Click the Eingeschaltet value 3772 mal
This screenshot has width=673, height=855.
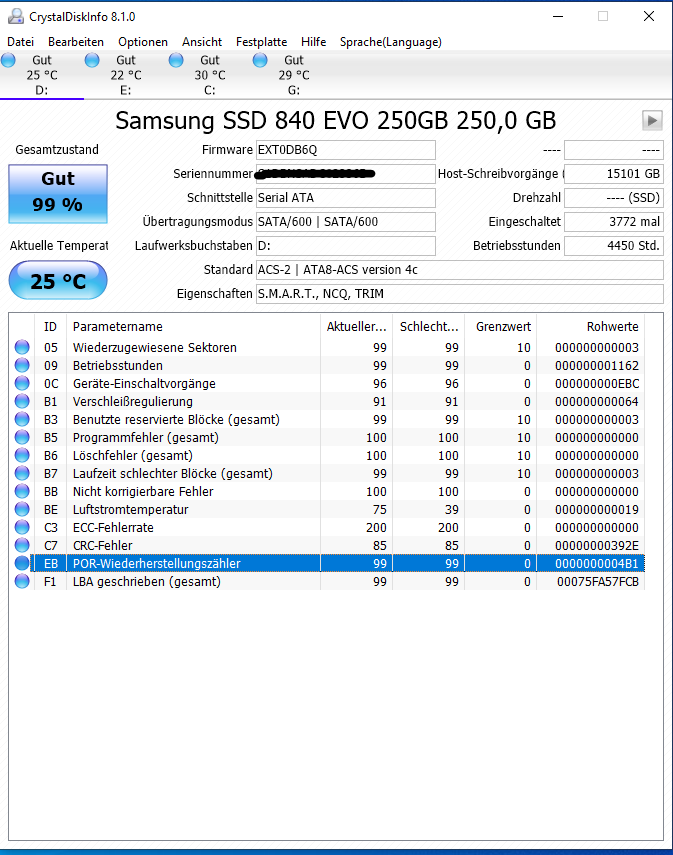point(614,222)
